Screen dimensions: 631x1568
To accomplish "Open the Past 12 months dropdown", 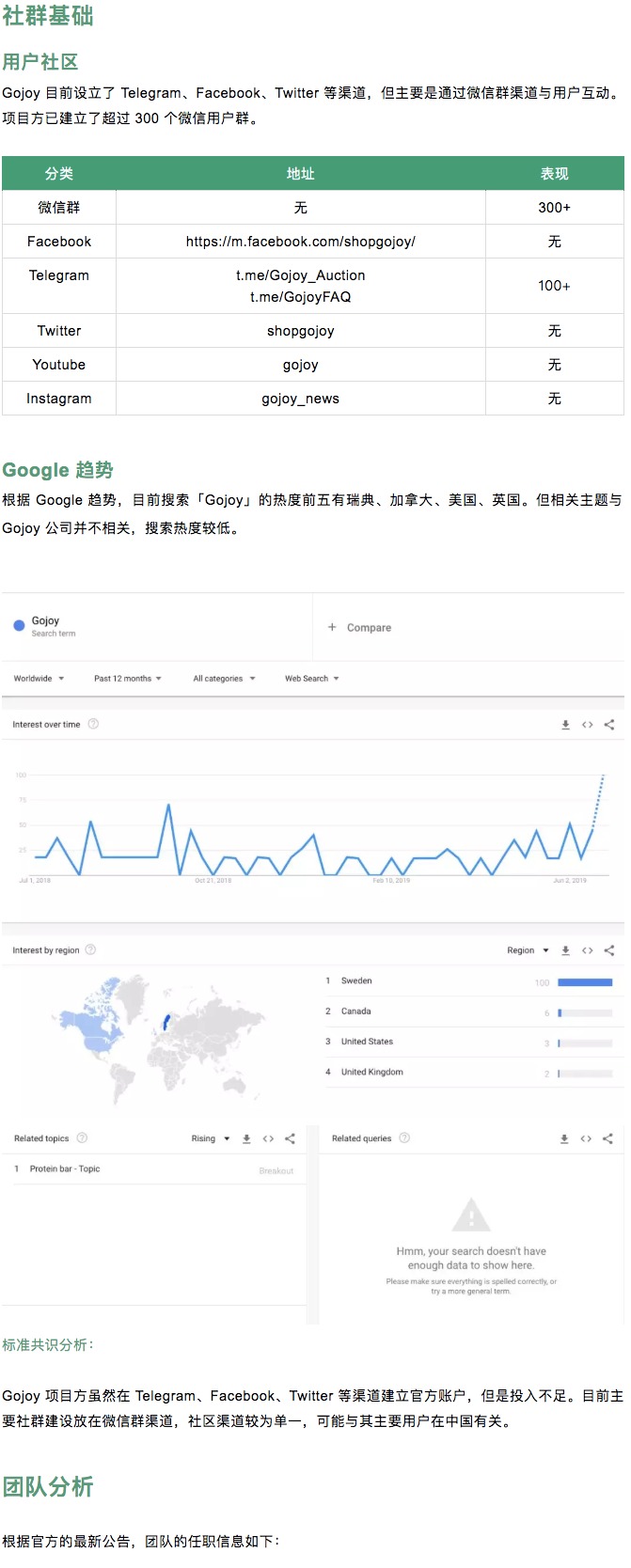I will pyautogui.click(x=128, y=678).
